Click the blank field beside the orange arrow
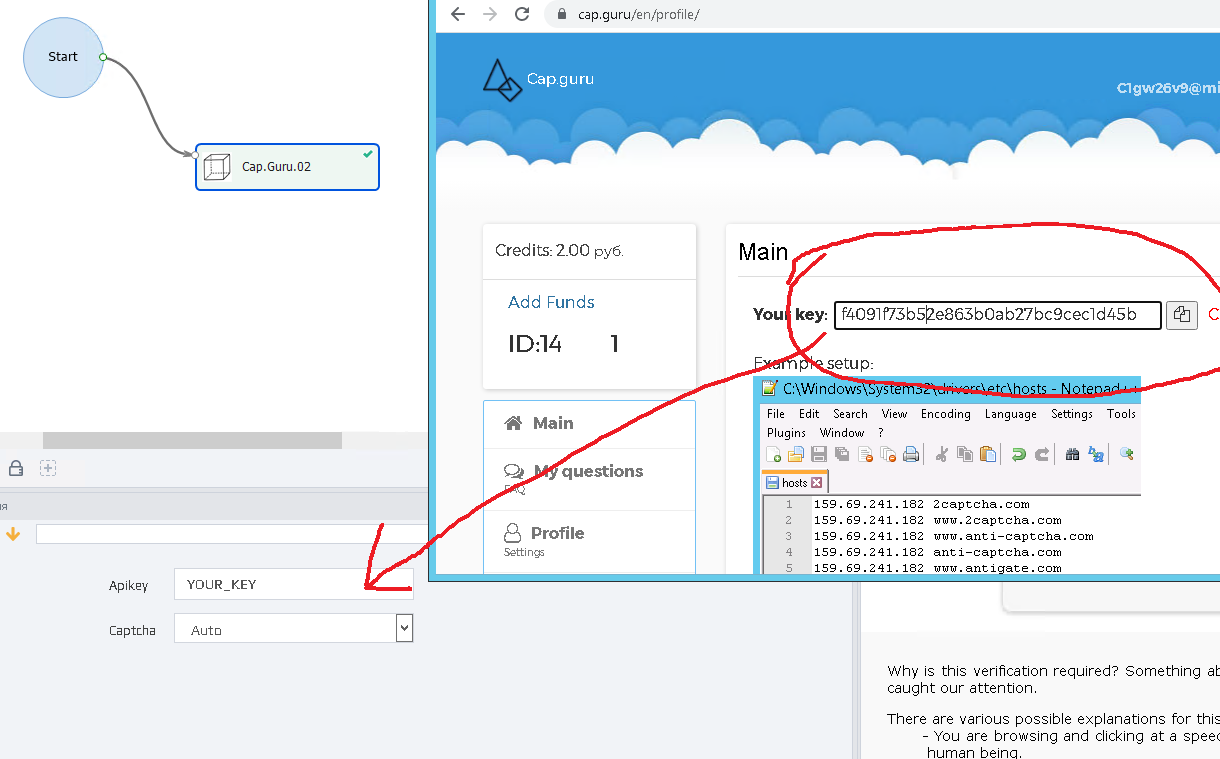This screenshot has height=759, width=1220. coord(232,534)
